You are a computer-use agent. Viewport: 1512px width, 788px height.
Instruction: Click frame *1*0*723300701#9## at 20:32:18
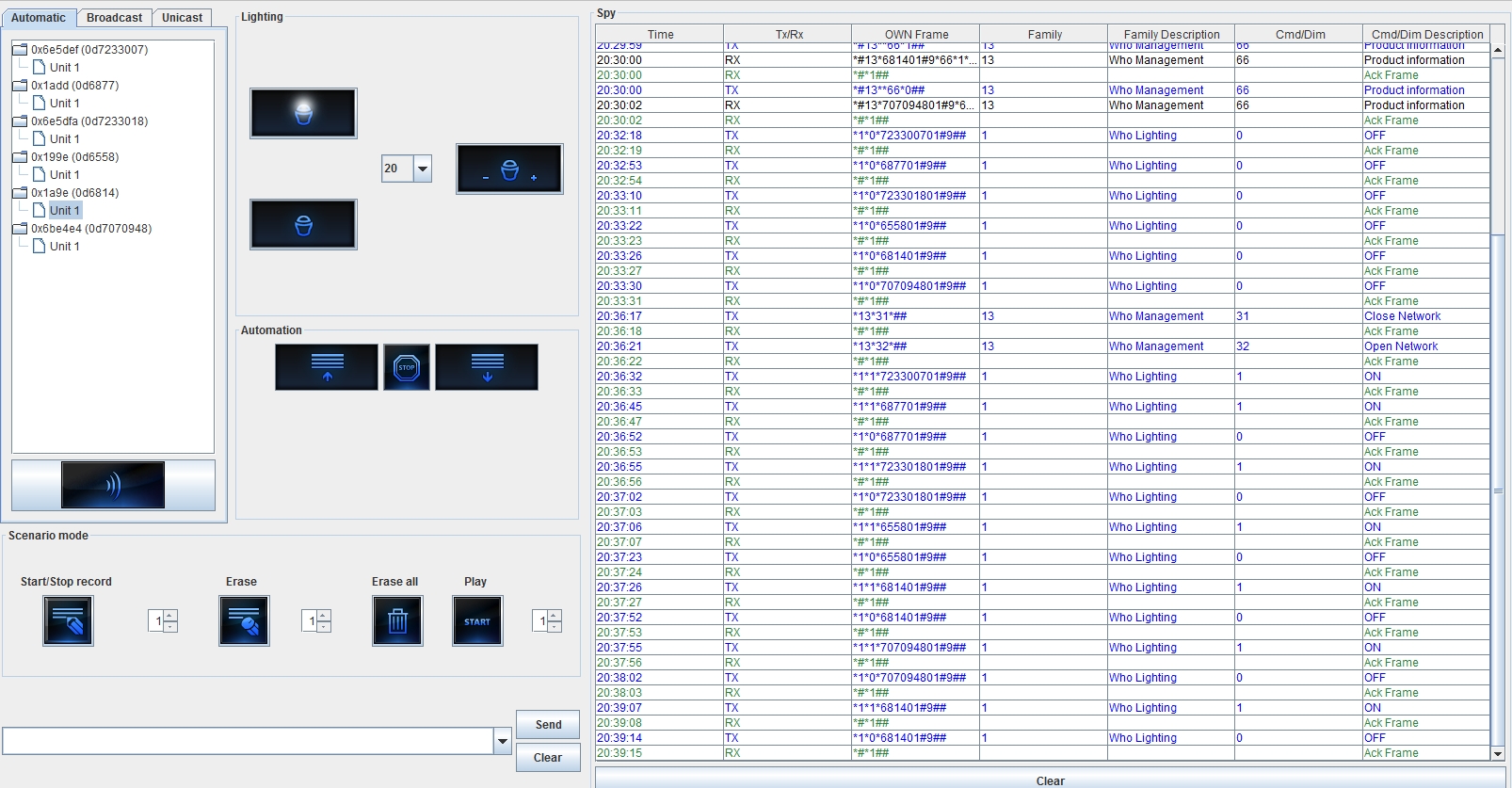916,136
